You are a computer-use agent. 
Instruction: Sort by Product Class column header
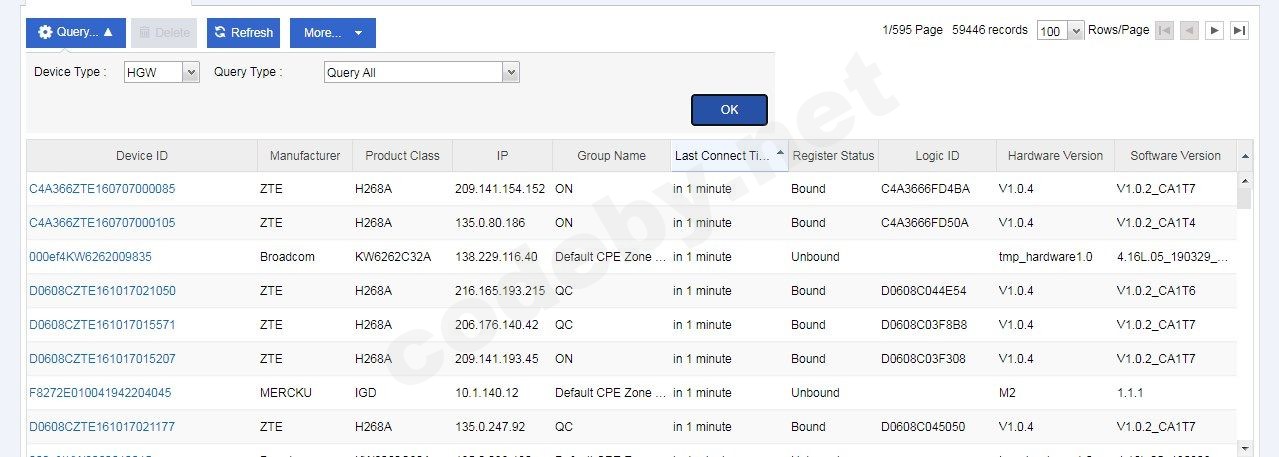point(402,156)
